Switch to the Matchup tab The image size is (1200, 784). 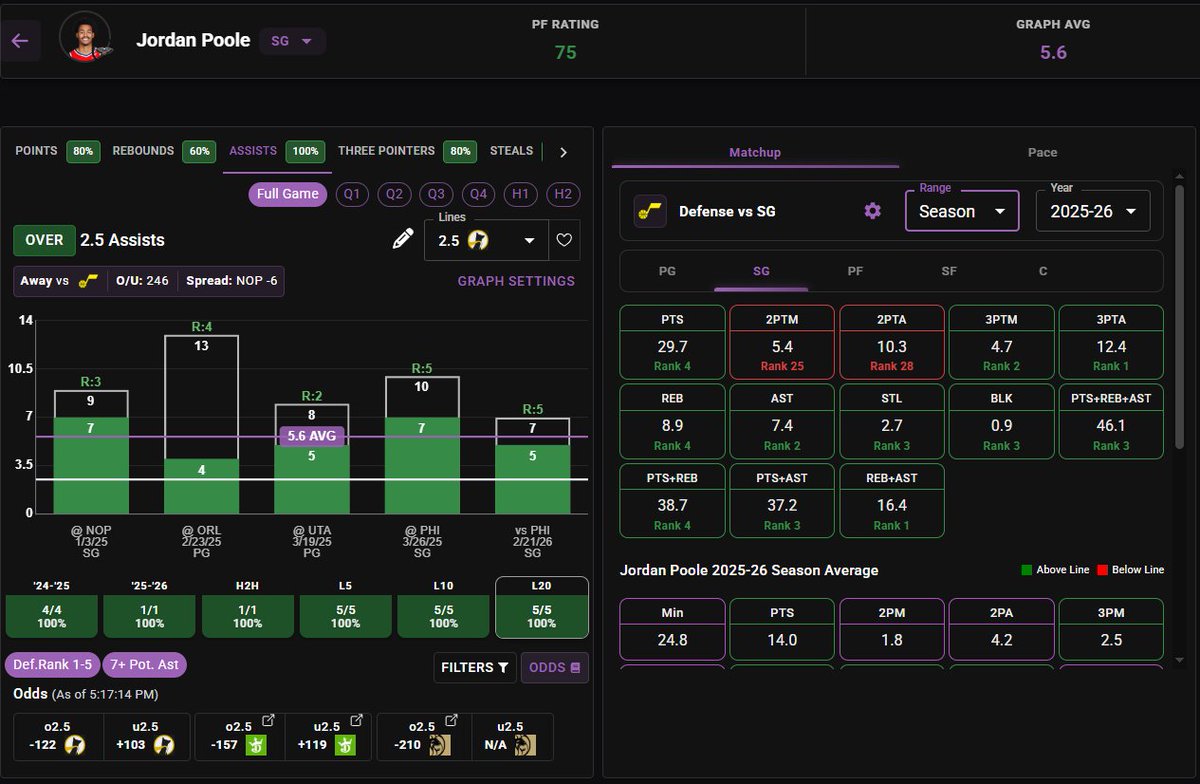tap(755, 152)
